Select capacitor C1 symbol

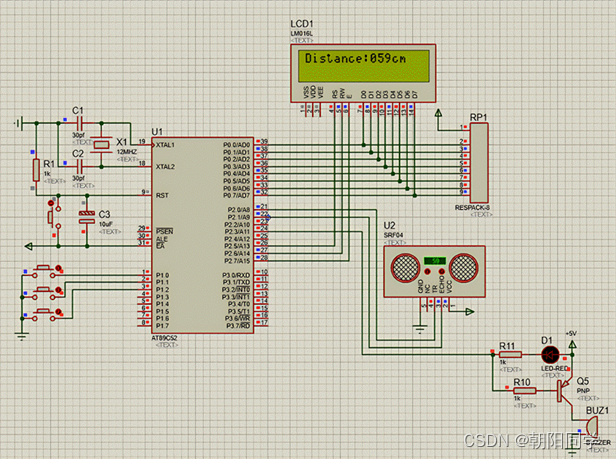click(80, 123)
